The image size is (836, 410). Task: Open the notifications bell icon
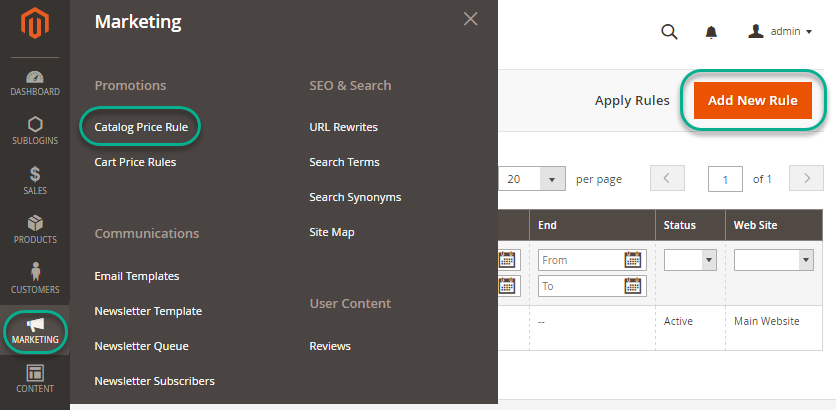coord(711,32)
